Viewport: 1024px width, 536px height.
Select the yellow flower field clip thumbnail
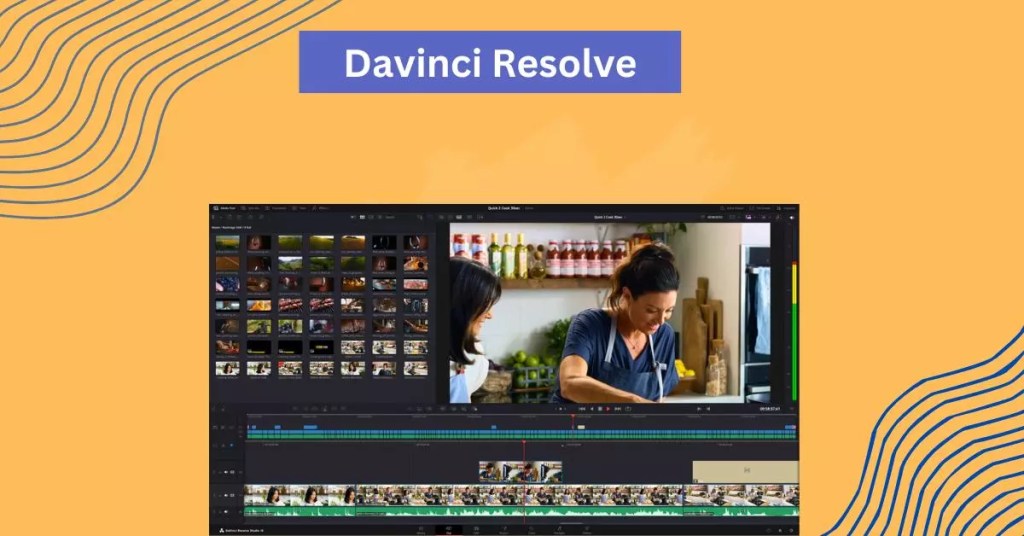(x=227, y=242)
